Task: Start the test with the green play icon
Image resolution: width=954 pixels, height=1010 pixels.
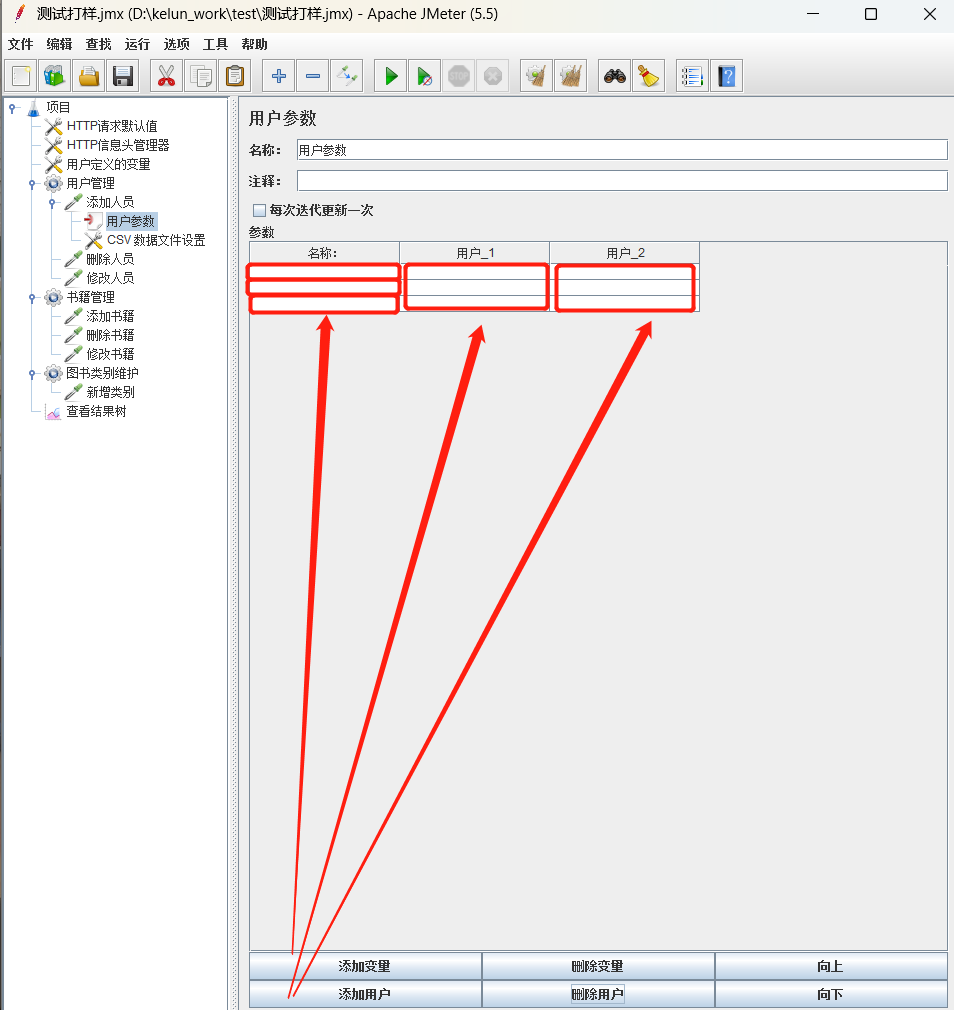Action: point(391,77)
